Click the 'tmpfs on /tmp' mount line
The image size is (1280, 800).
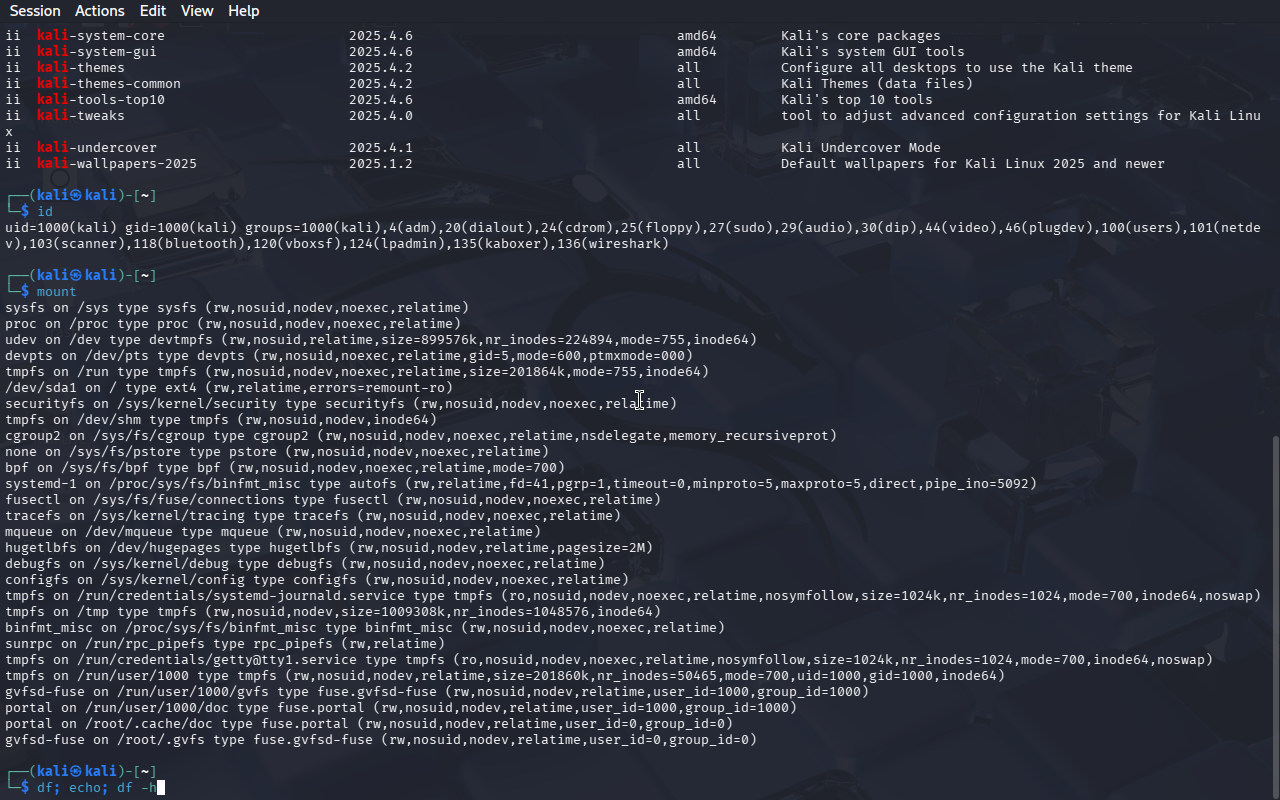point(330,612)
